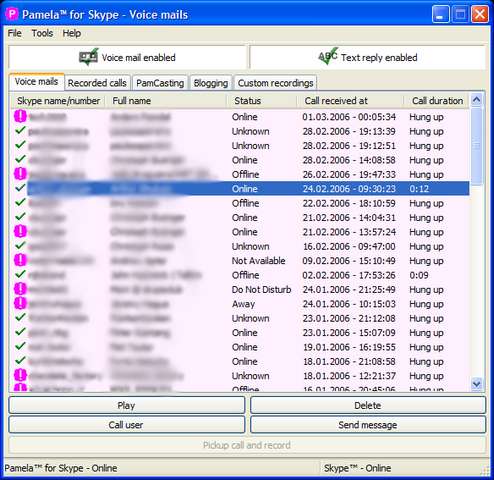Switch to the Recorded calls tab
The width and height of the screenshot is (494, 480).
97,83
